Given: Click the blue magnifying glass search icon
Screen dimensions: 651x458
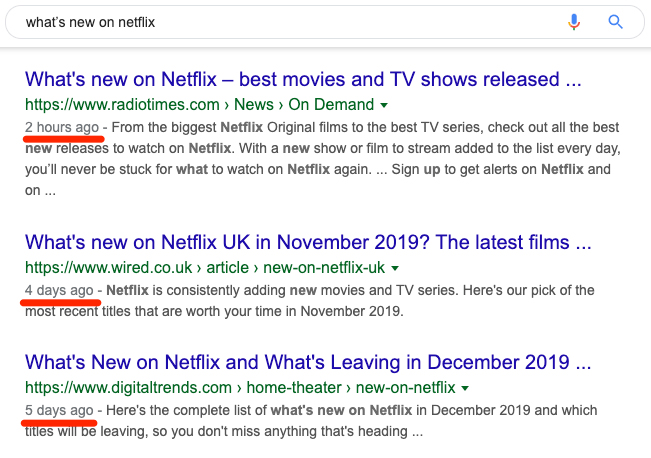Looking at the screenshot, I should (x=615, y=22).
